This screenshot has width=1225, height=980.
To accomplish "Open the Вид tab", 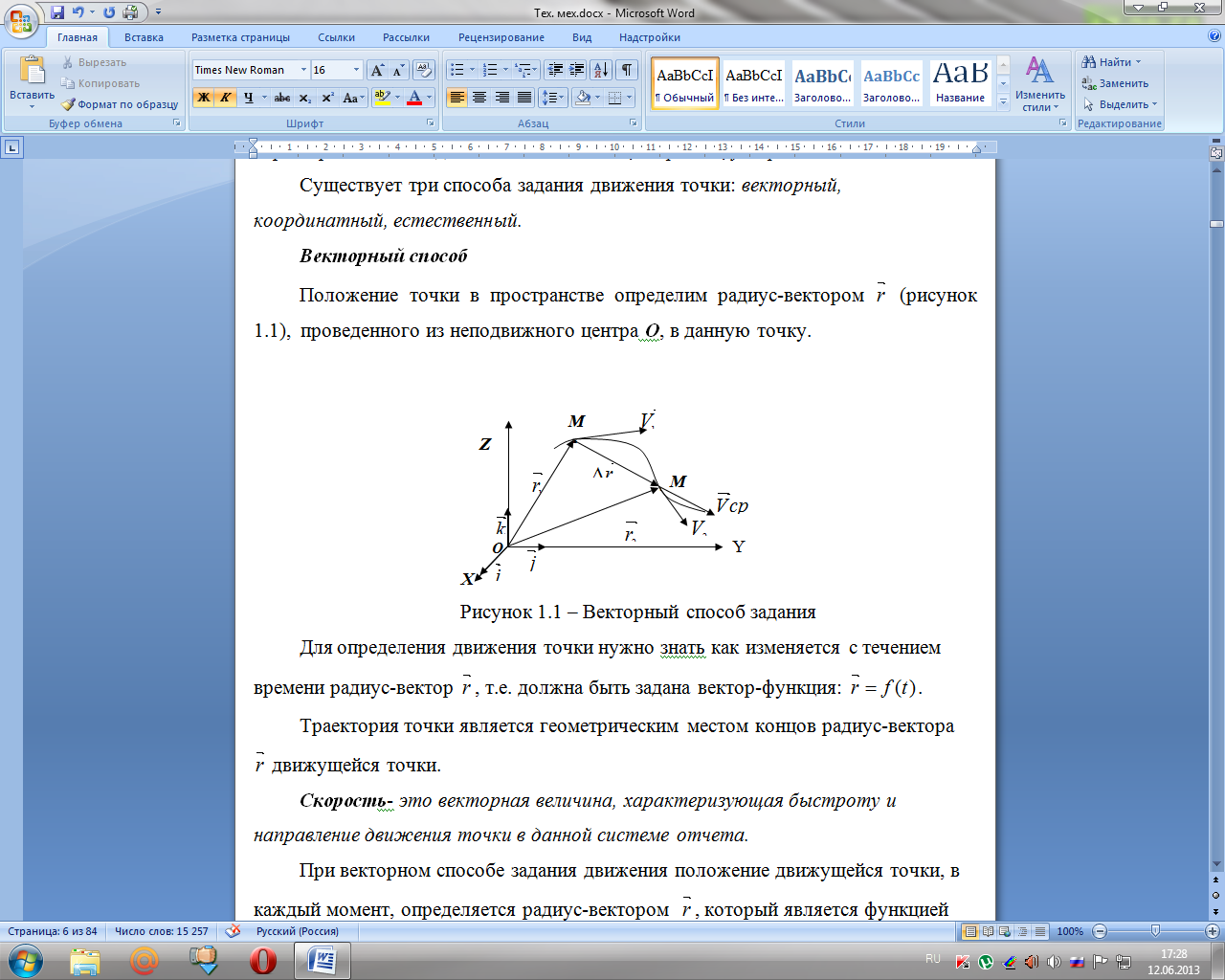I will [582, 37].
